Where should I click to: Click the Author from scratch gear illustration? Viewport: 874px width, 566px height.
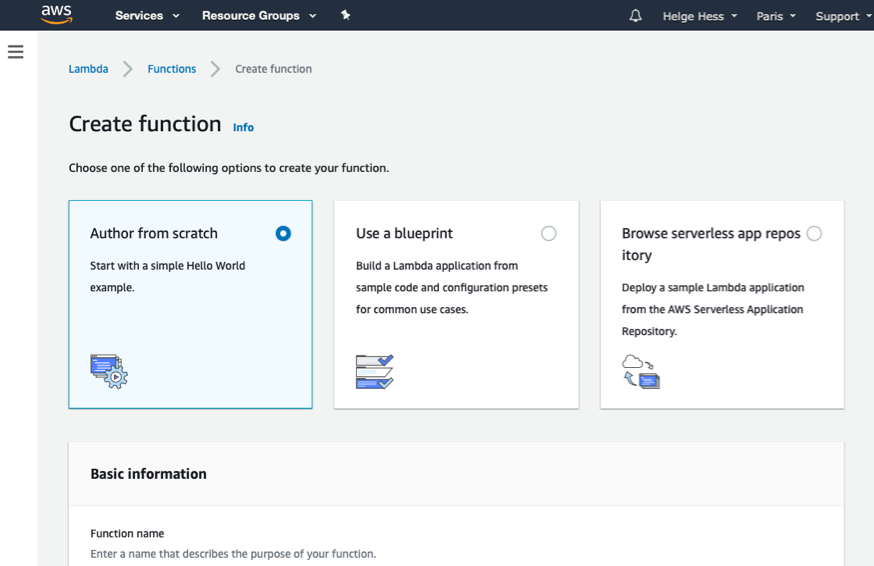click(109, 371)
